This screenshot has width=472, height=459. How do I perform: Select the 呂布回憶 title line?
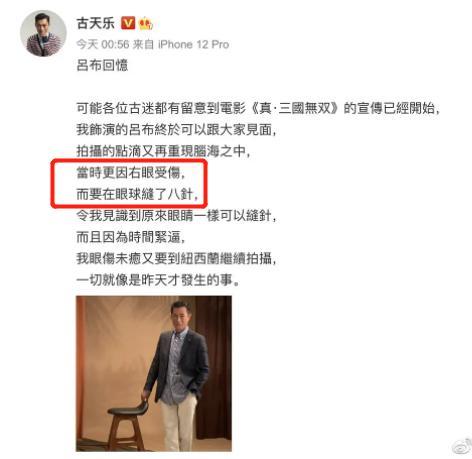[102, 65]
